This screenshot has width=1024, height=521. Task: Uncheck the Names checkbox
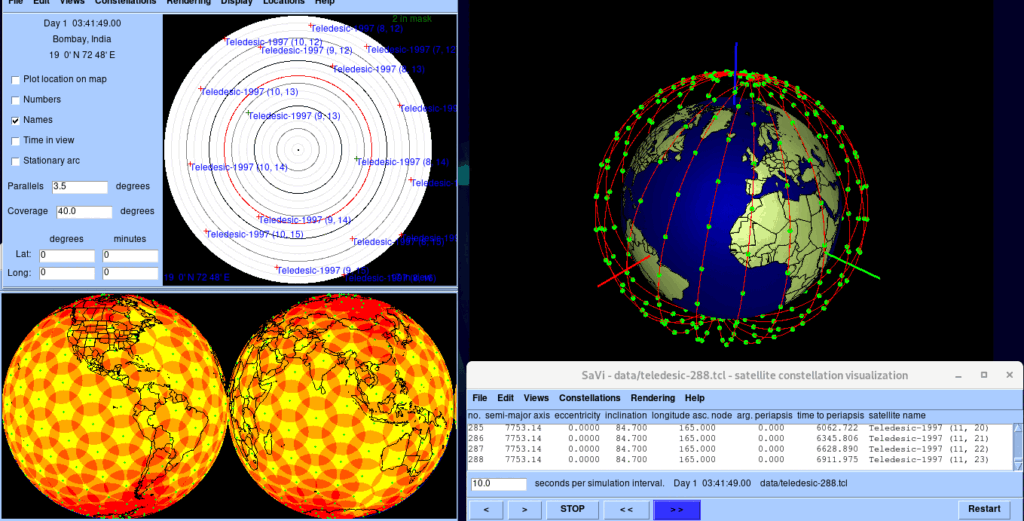(16, 120)
